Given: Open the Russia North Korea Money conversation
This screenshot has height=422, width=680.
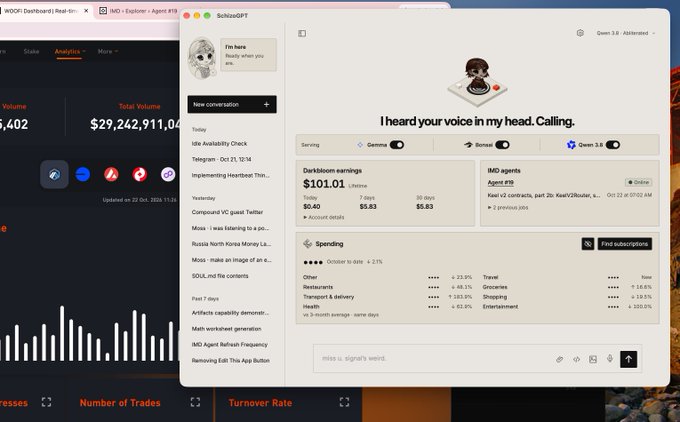Looking at the screenshot, I should tap(231, 244).
